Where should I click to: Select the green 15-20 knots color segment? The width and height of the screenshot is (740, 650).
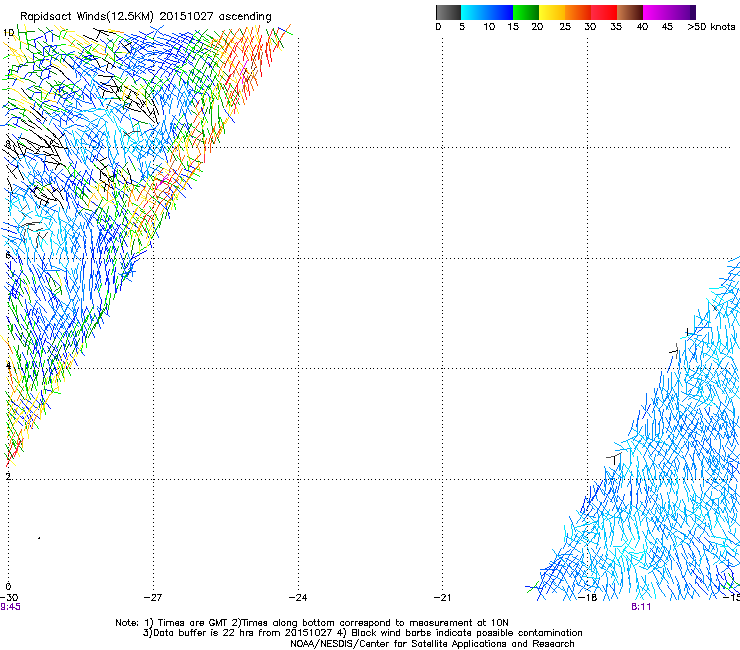[x=526, y=12]
